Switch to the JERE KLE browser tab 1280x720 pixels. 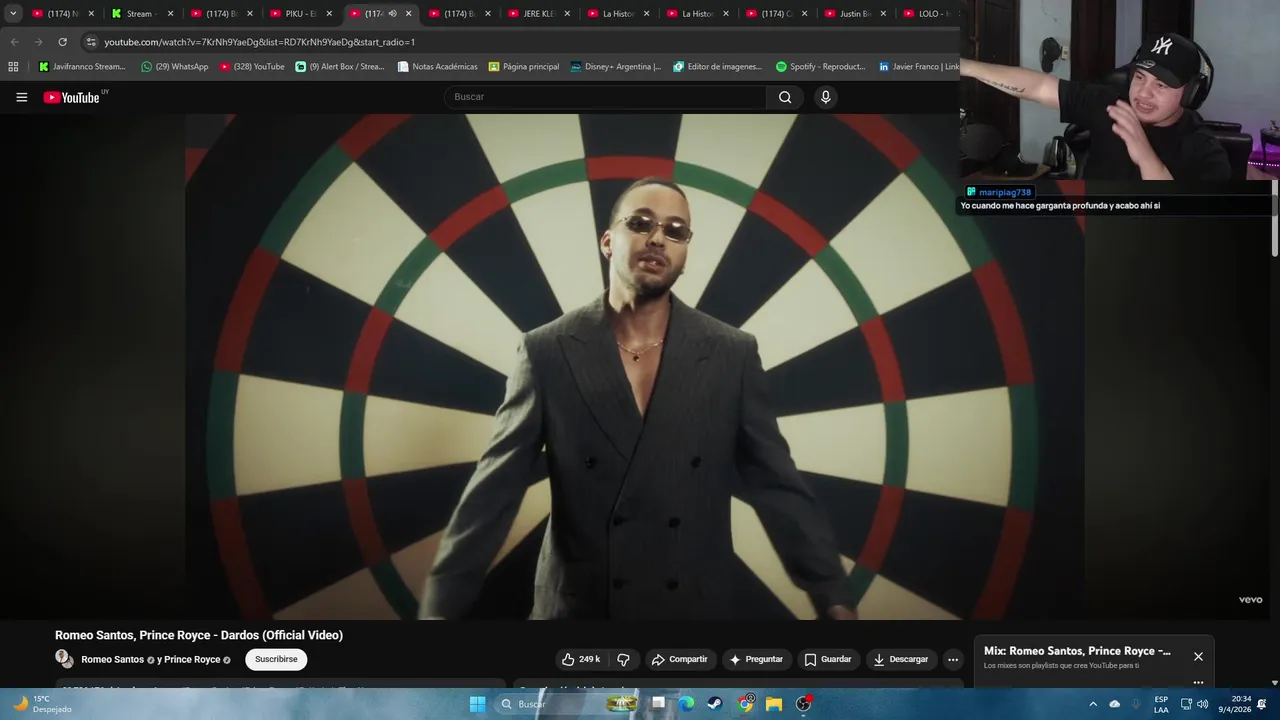tap(537, 14)
